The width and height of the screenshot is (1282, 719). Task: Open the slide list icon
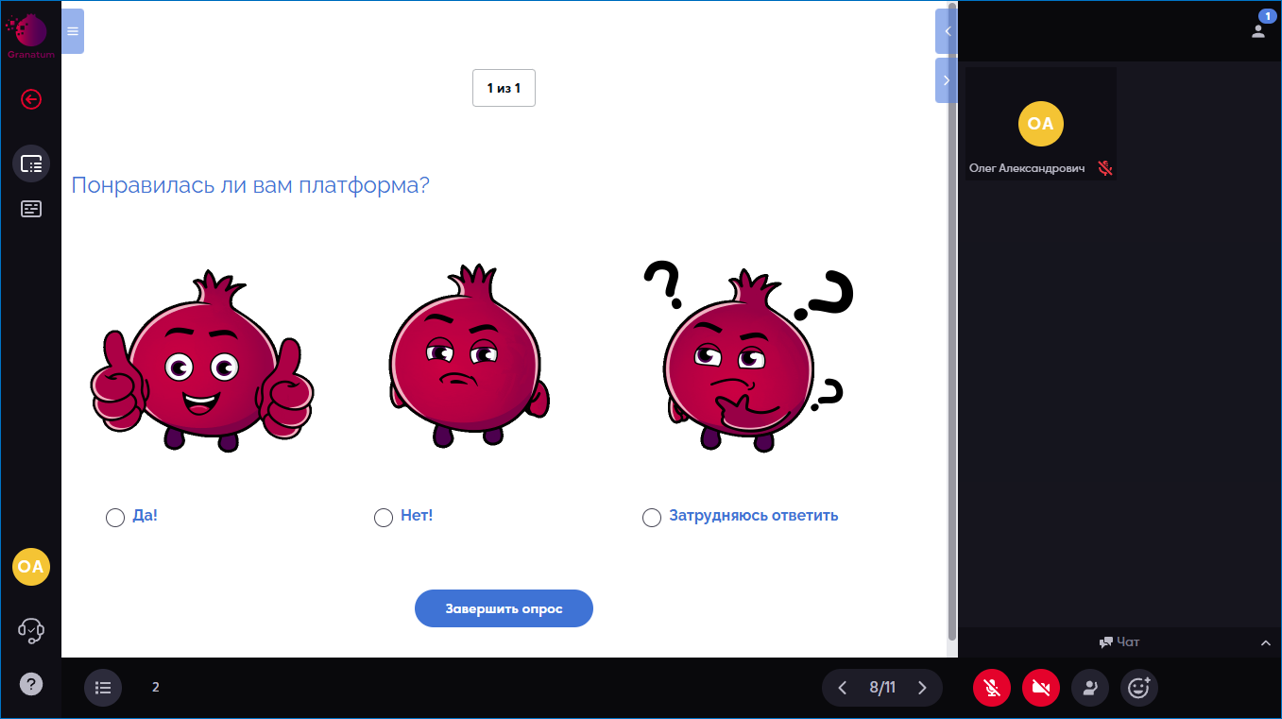pos(102,687)
